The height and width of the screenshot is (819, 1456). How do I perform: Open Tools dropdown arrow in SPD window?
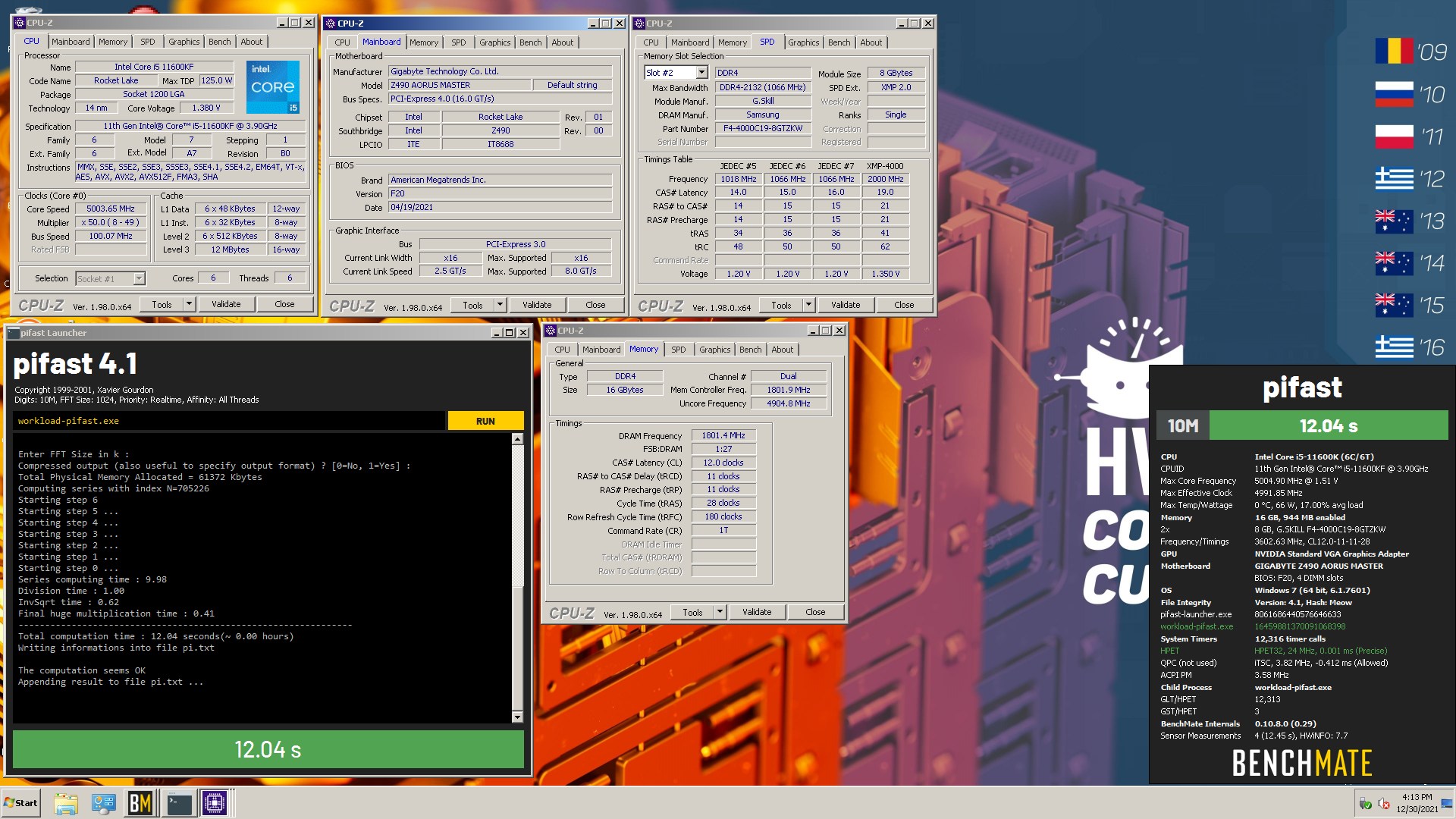[808, 305]
